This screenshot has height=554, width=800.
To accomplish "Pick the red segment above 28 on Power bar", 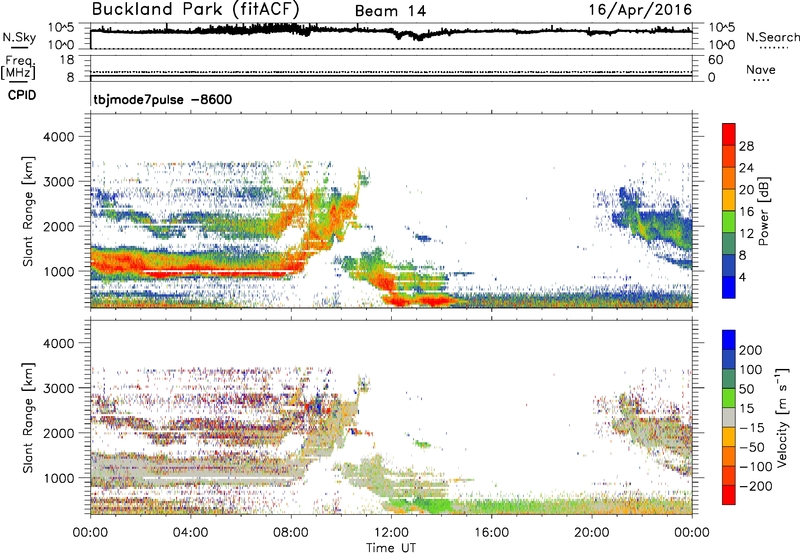I will point(729,135).
